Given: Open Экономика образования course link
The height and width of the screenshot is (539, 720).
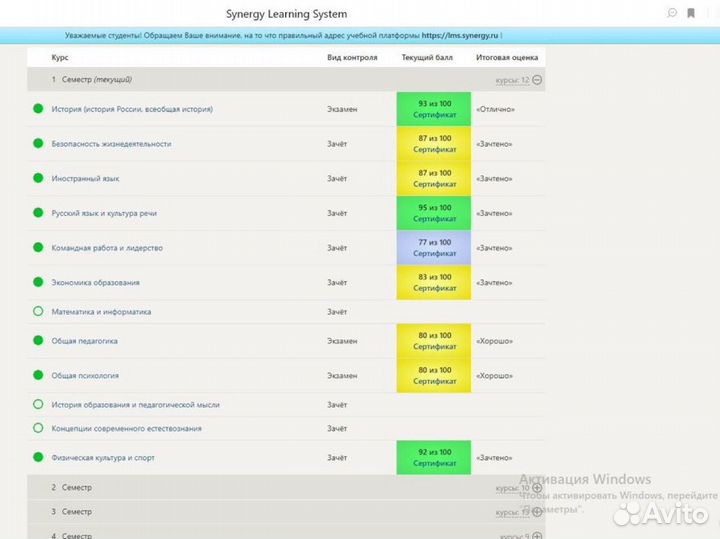Looking at the screenshot, I should pyautogui.click(x=95, y=283).
